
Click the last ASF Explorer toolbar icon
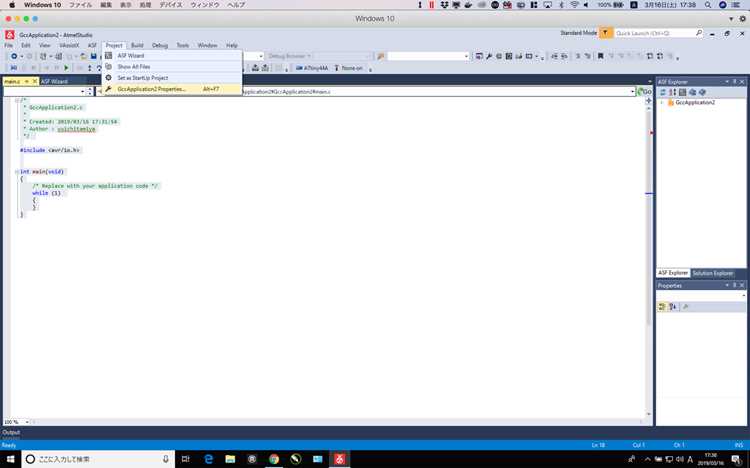(702, 92)
